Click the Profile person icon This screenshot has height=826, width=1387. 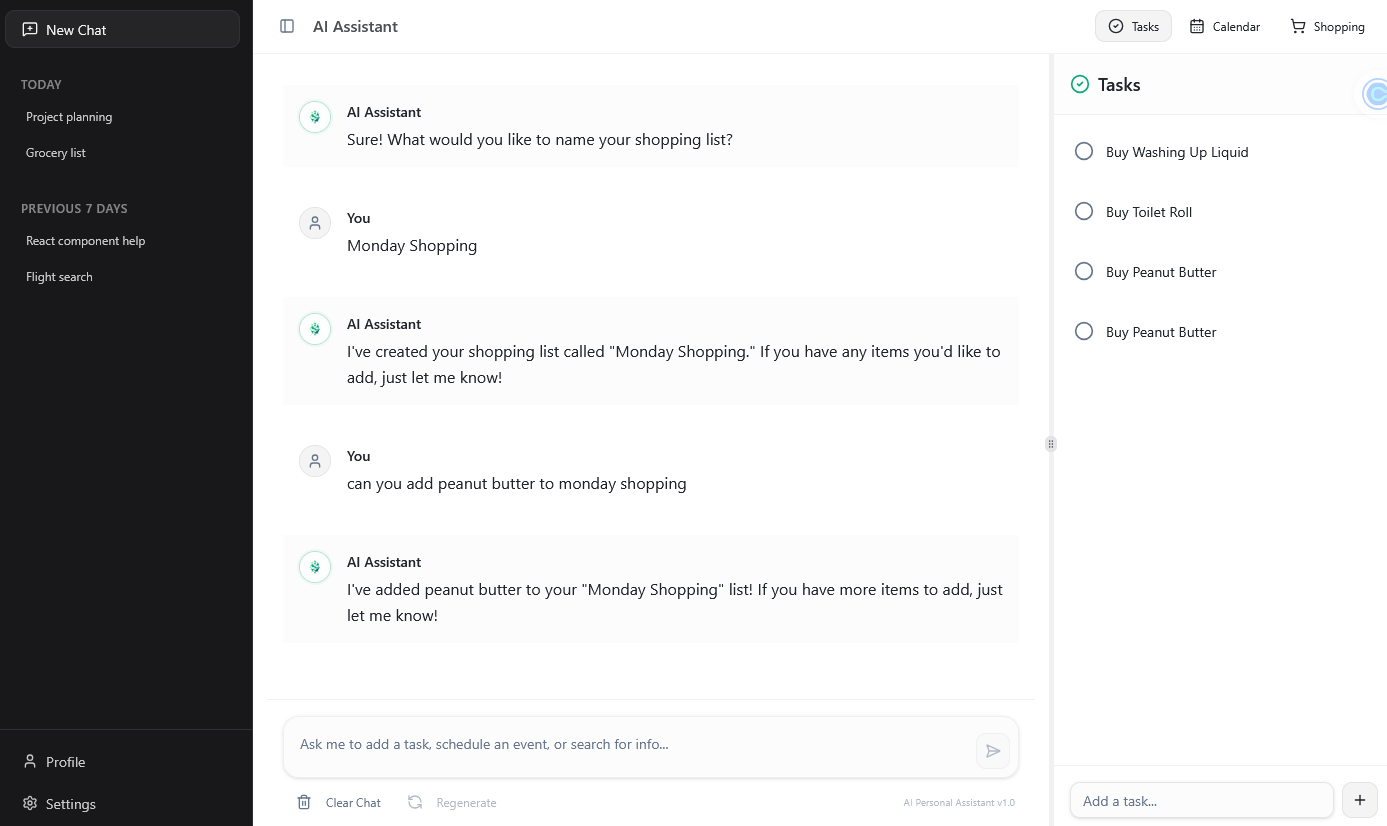(30, 762)
